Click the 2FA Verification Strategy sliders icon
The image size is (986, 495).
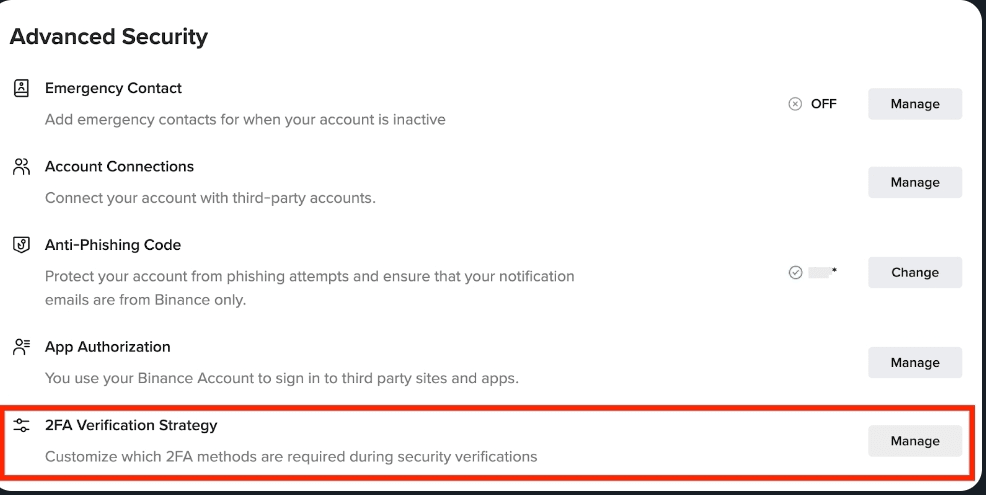click(x=20, y=425)
